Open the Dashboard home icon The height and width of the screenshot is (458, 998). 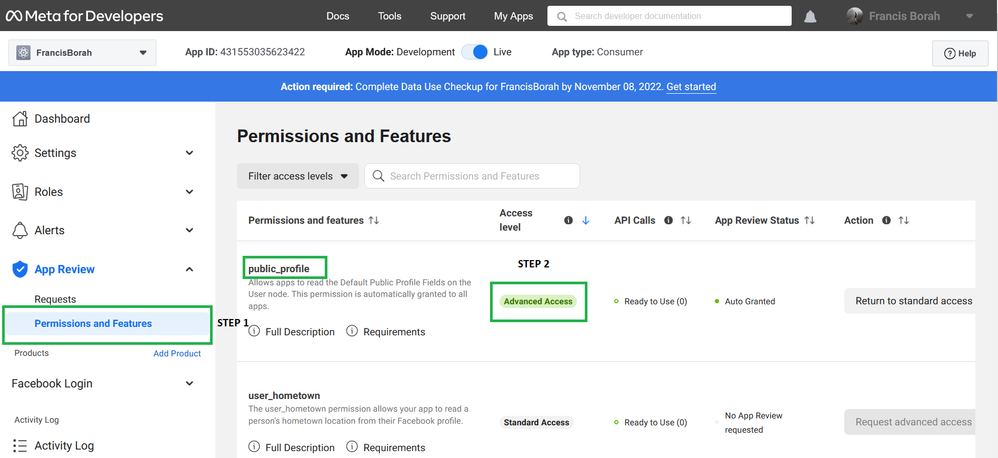coord(19,119)
